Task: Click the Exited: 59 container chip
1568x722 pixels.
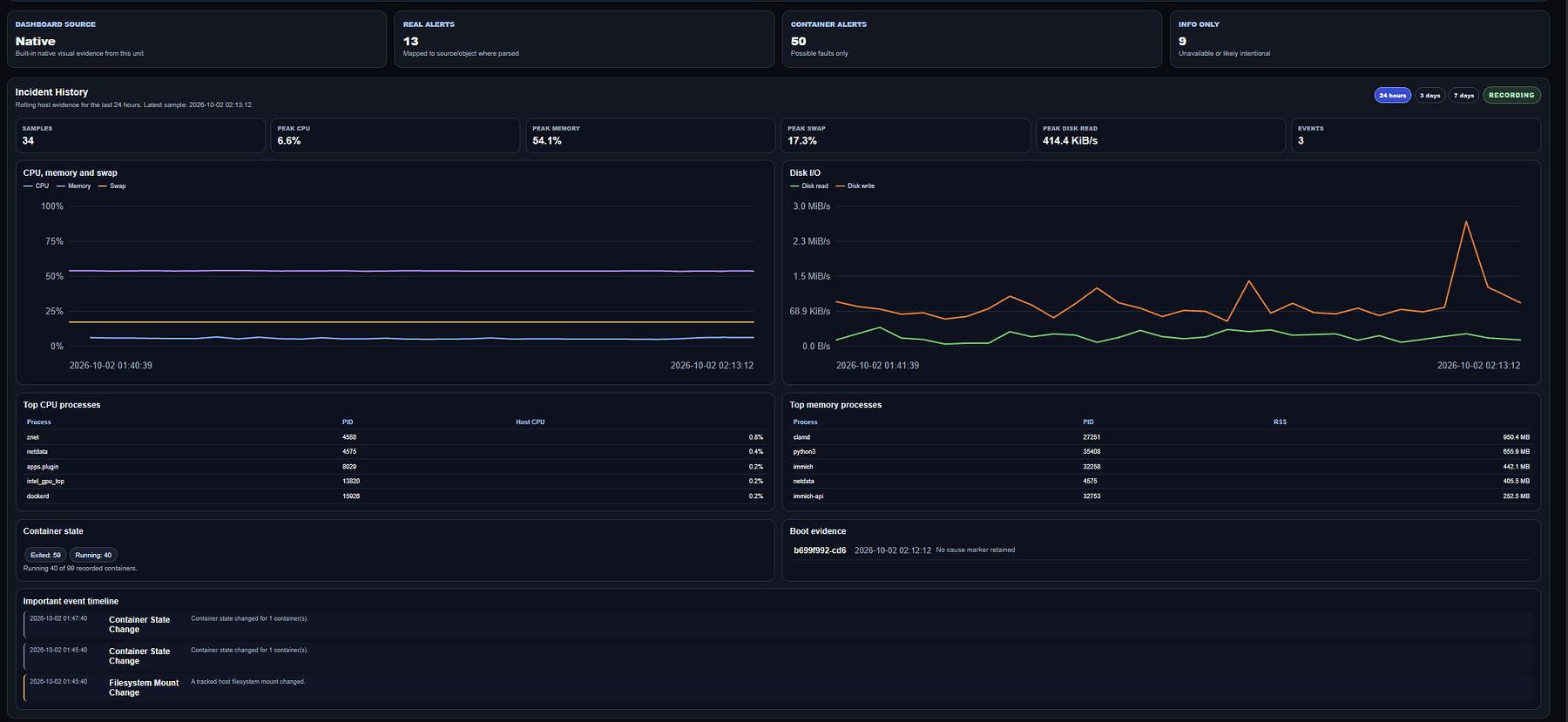Action: tap(45, 555)
